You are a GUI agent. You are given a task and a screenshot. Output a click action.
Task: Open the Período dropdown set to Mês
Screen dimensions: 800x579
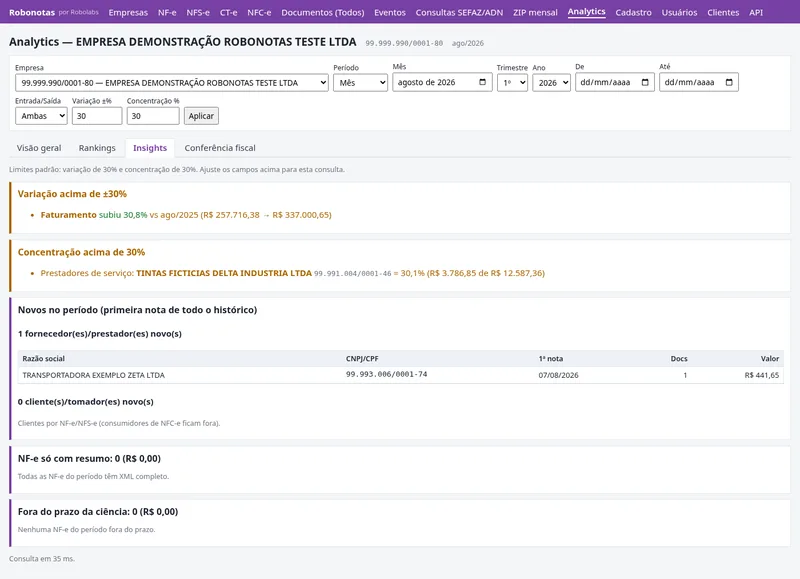coord(360,83)
